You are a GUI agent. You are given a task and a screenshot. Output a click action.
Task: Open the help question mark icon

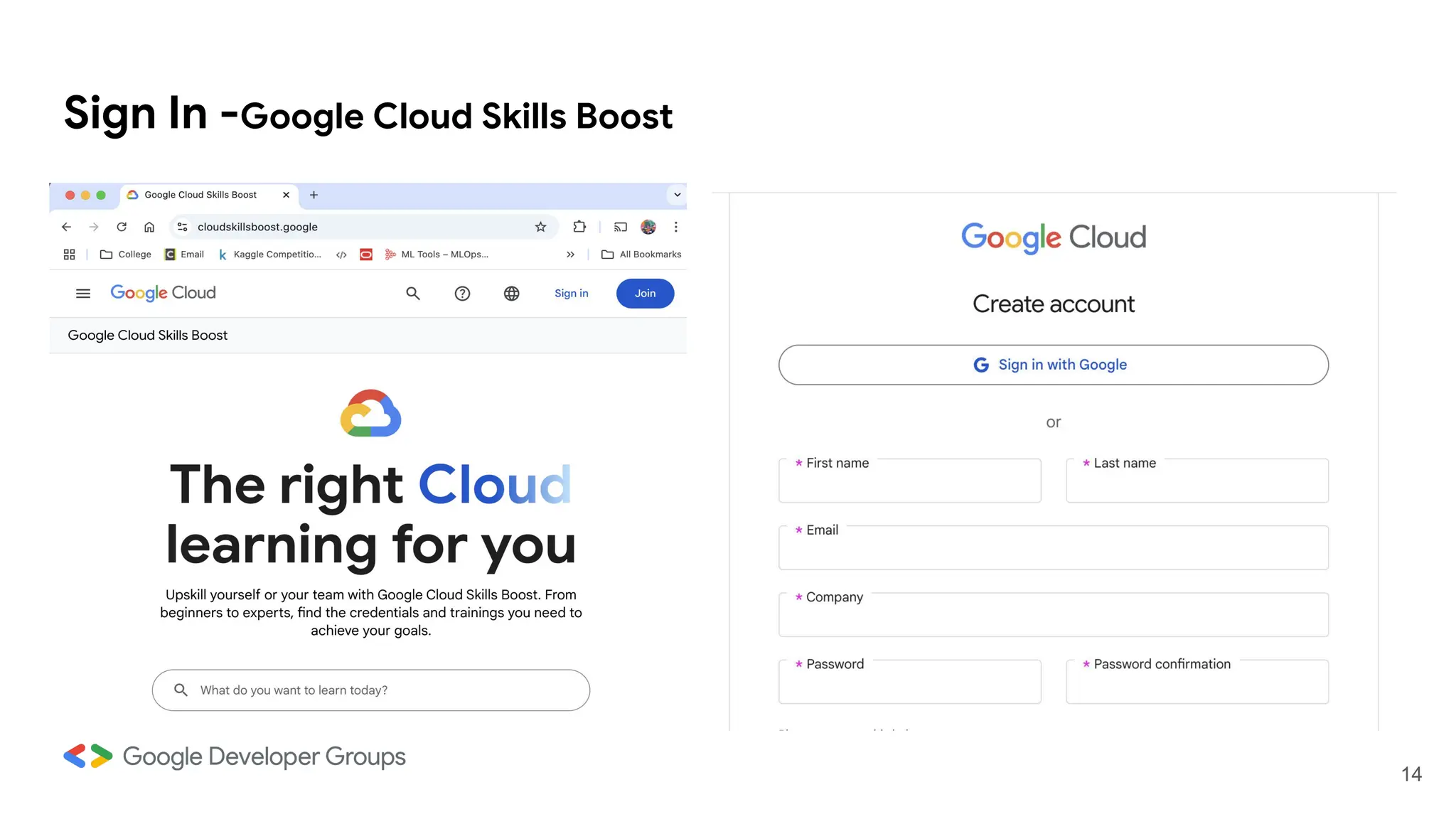pyautogui.click(x=462, y=294)
